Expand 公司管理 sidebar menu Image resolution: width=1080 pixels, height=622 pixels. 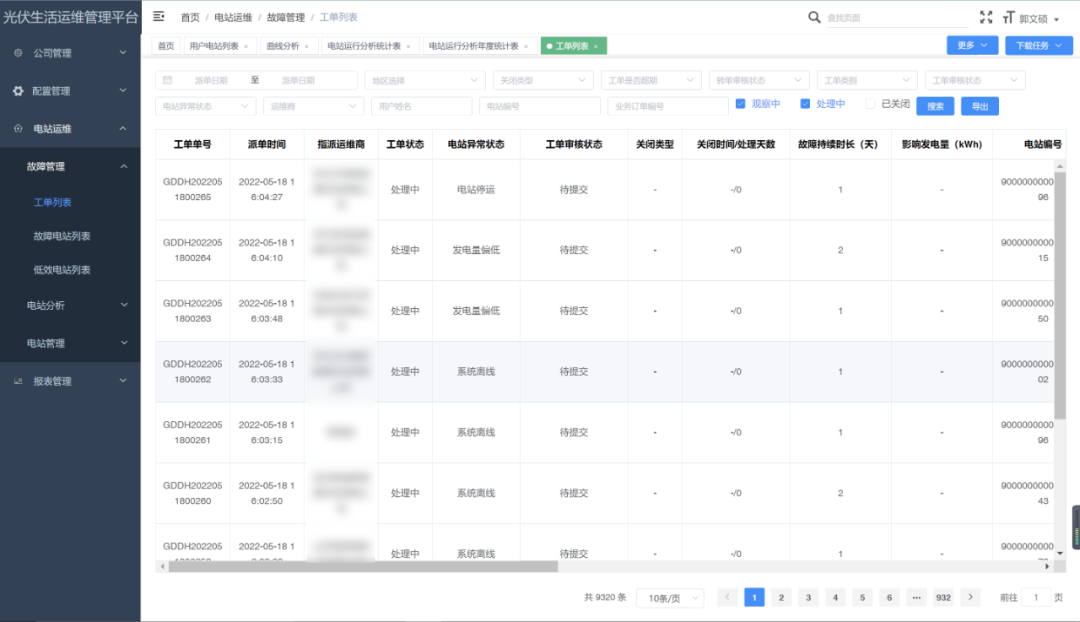tap(70, 52)
